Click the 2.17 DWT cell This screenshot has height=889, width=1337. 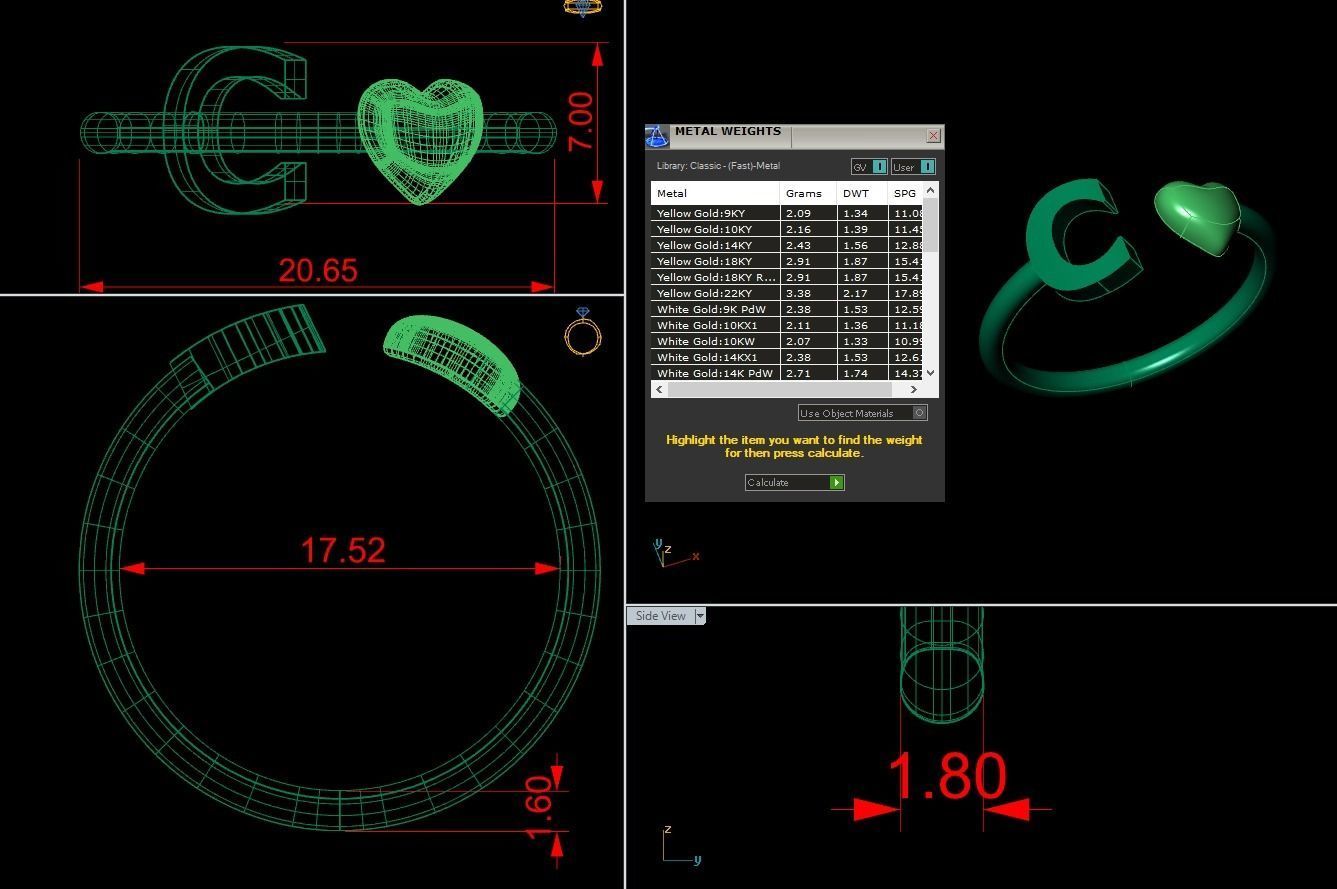click(862, 293)
